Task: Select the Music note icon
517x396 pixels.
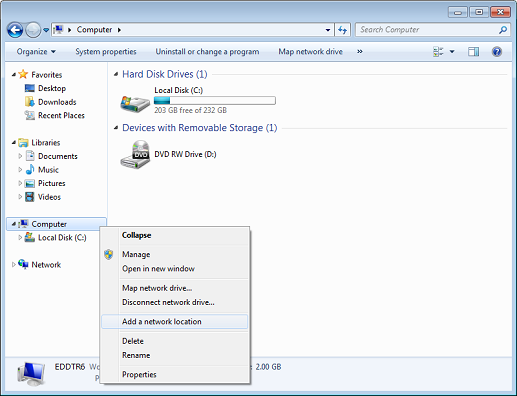Action: coord(30,169)
